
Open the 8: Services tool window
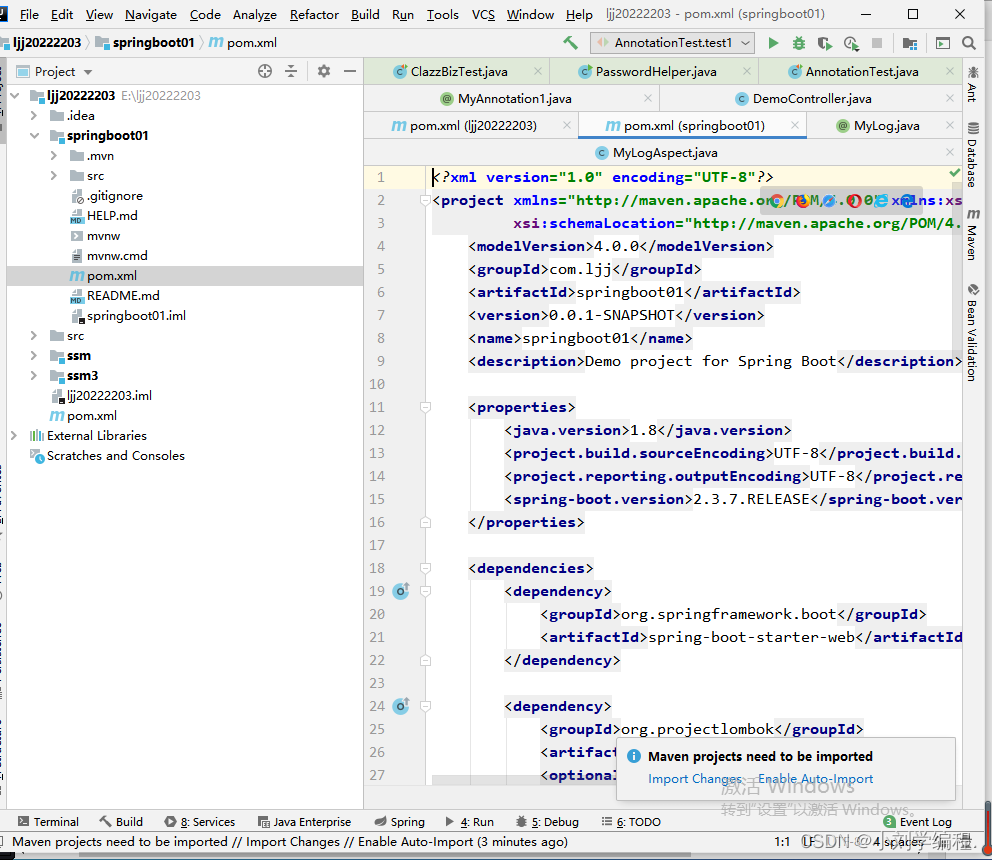[x=200, y=821]
